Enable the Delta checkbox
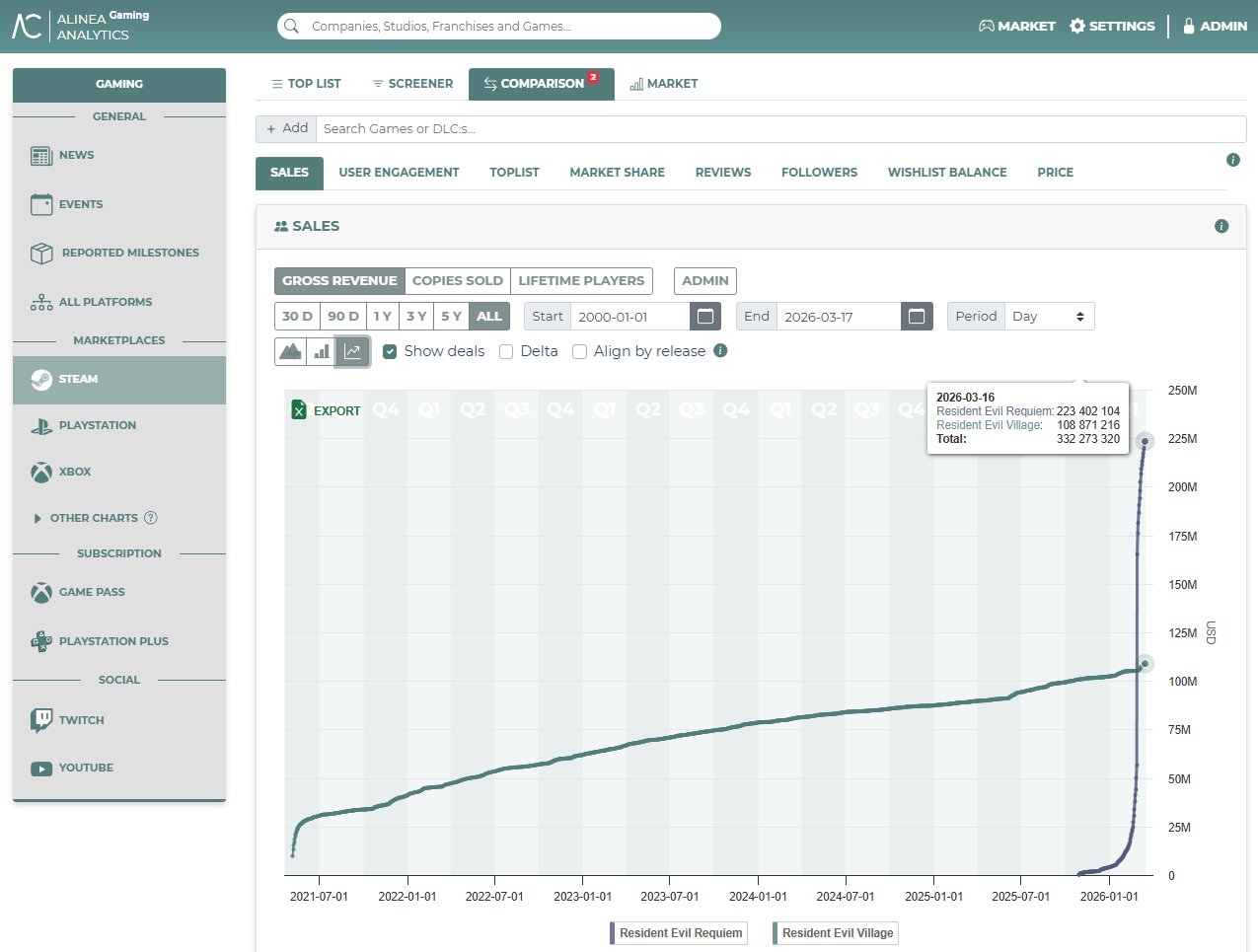The image size is (1258, 952). coord(506,351)
